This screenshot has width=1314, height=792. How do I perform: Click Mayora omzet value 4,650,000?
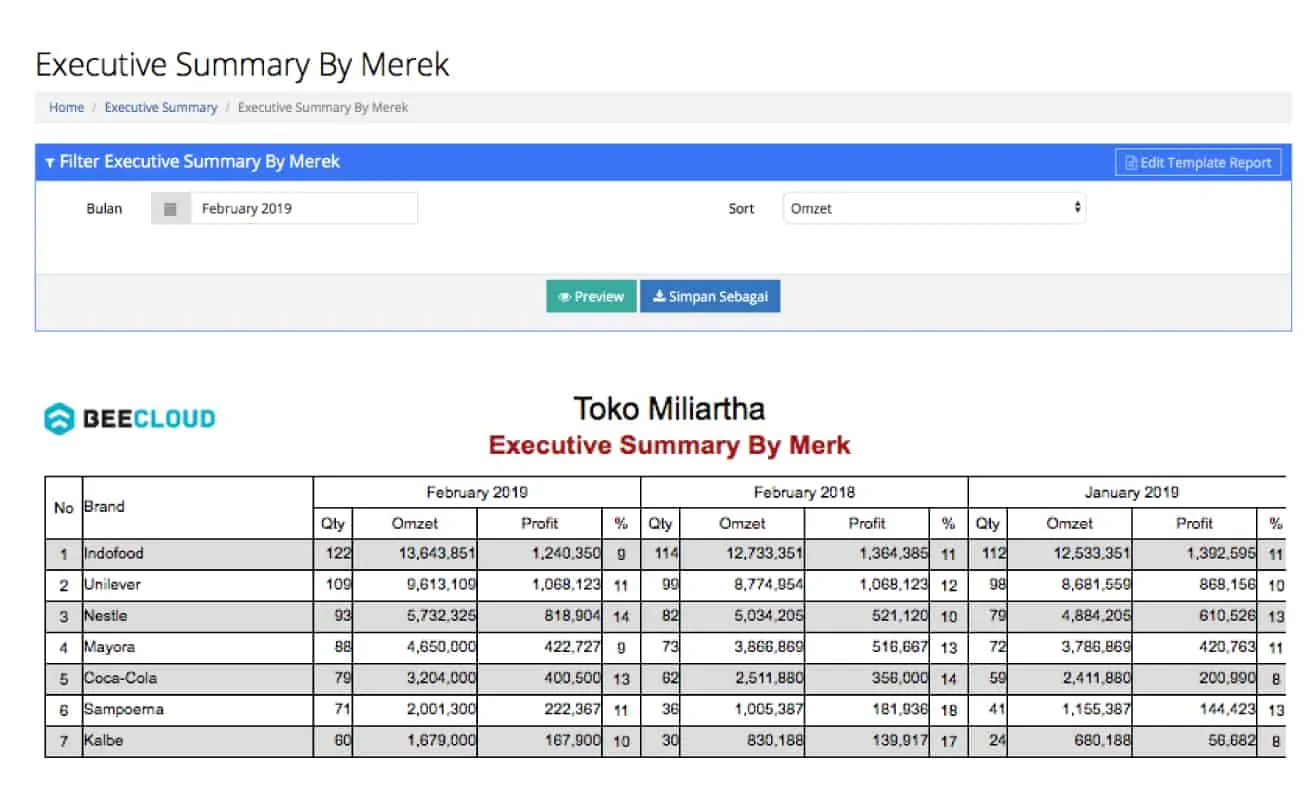439,647
